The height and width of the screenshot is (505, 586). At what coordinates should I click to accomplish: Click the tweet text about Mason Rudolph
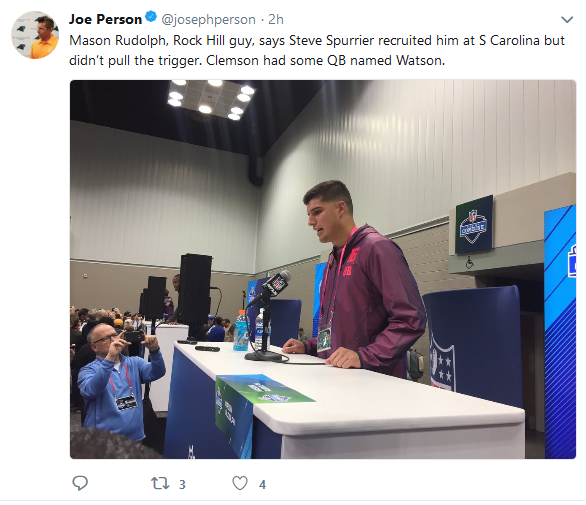point(317,50)
